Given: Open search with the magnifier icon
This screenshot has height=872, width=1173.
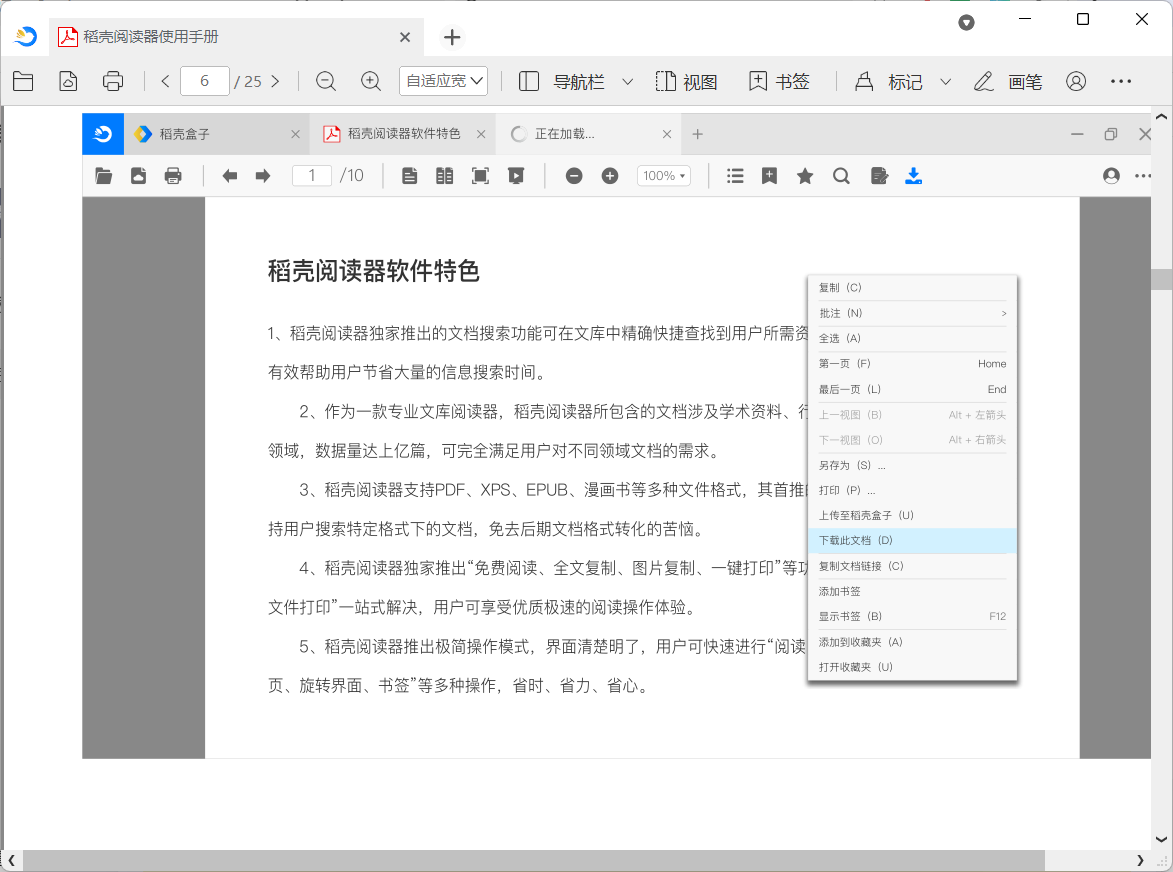Looking at the screenshot, I should [x=841, y=175].
